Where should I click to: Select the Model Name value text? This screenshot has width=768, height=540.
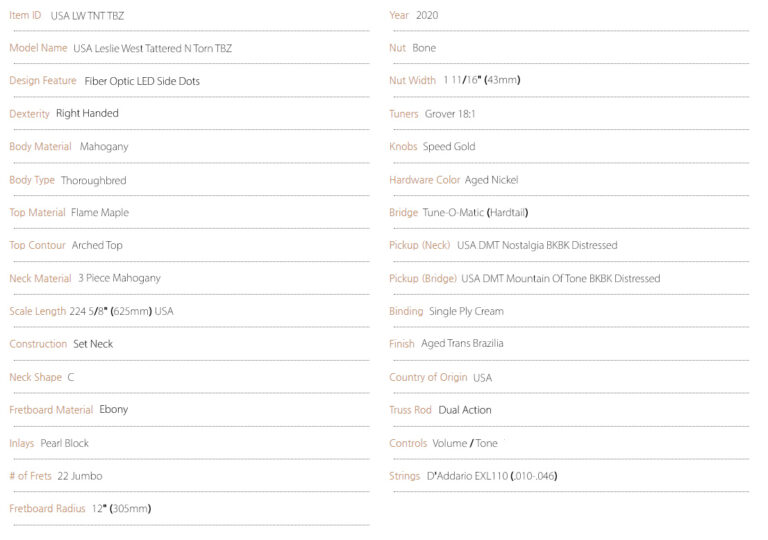152,48
